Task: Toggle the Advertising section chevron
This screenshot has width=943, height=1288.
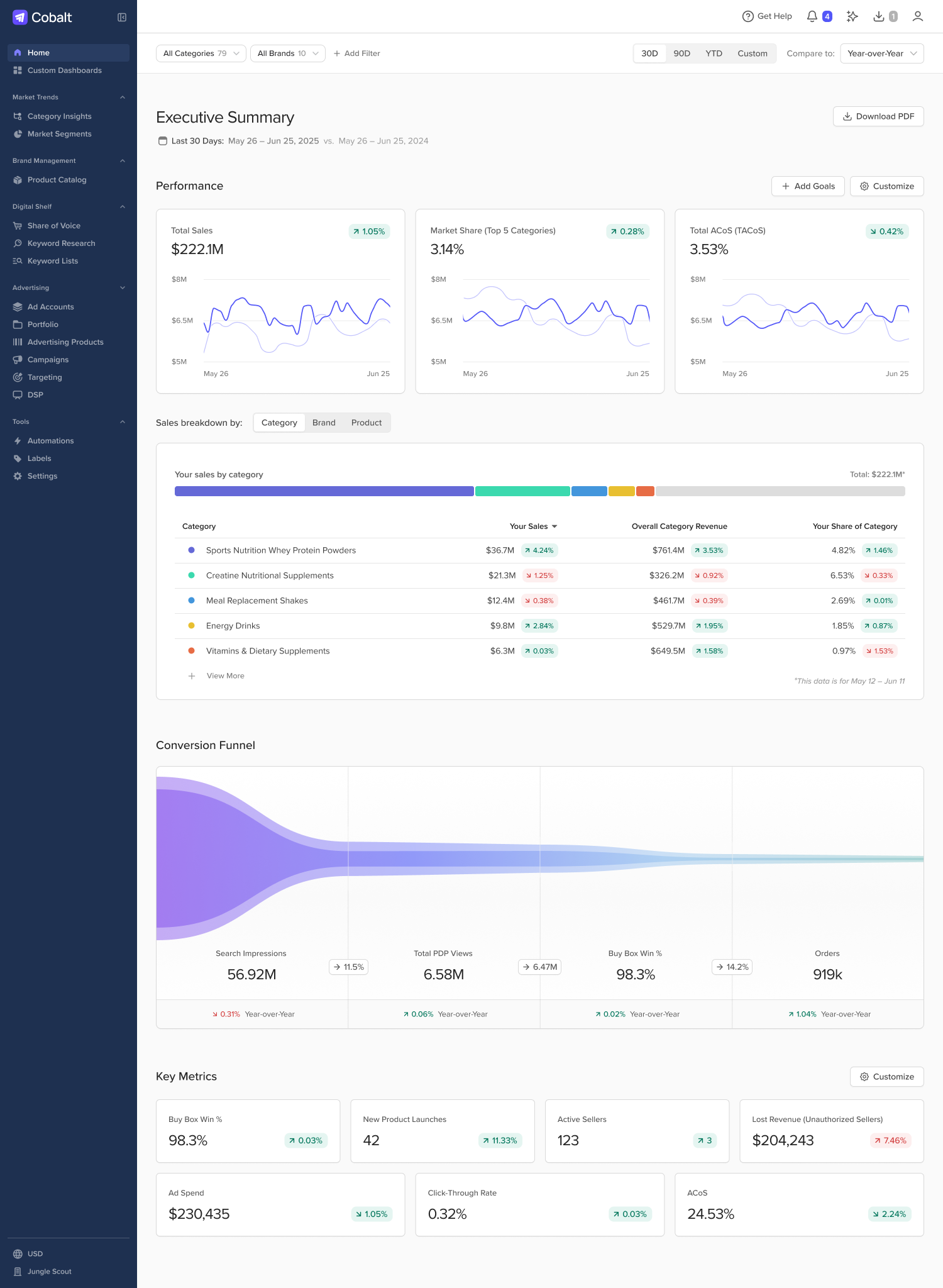Action: [123, 288]
